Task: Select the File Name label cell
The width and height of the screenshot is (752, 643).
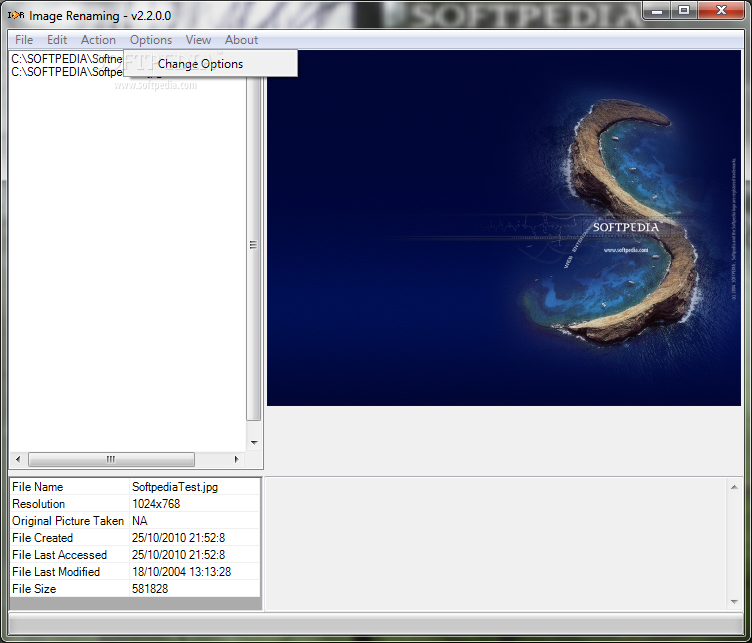Action: tap(70, 487)
